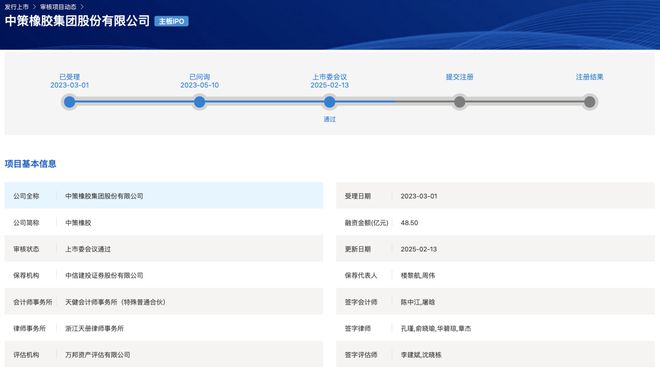The width and height of the screenshot is (660, 376).
Task: Open the 发行上市 breadcrumb link
Action: click(16, 7)
